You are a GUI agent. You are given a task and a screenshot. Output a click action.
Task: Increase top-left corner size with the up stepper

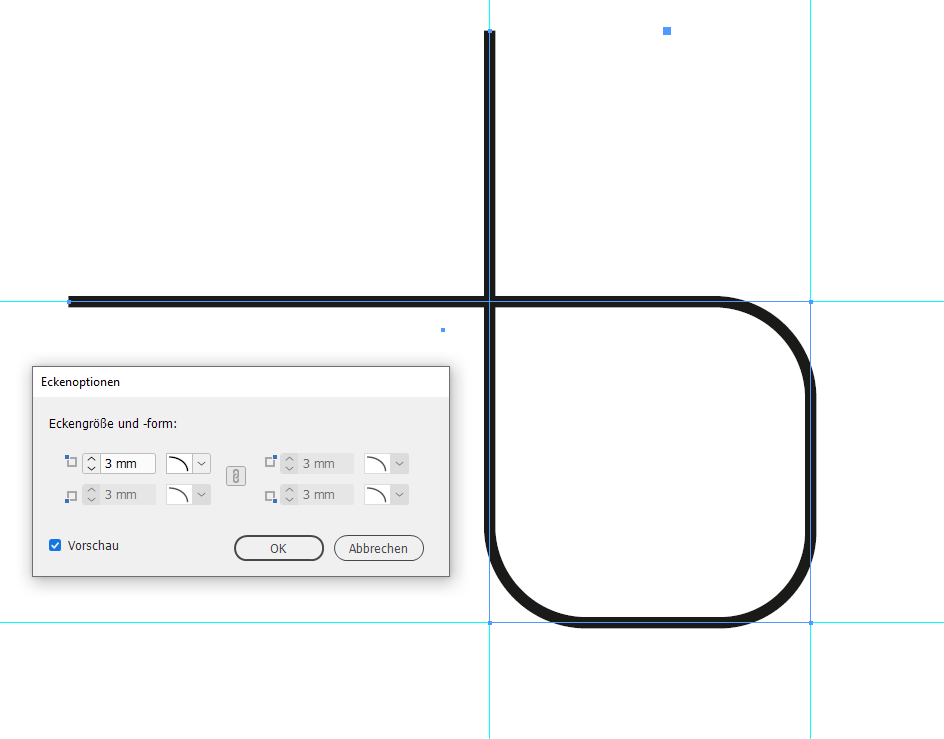point(90,458)
